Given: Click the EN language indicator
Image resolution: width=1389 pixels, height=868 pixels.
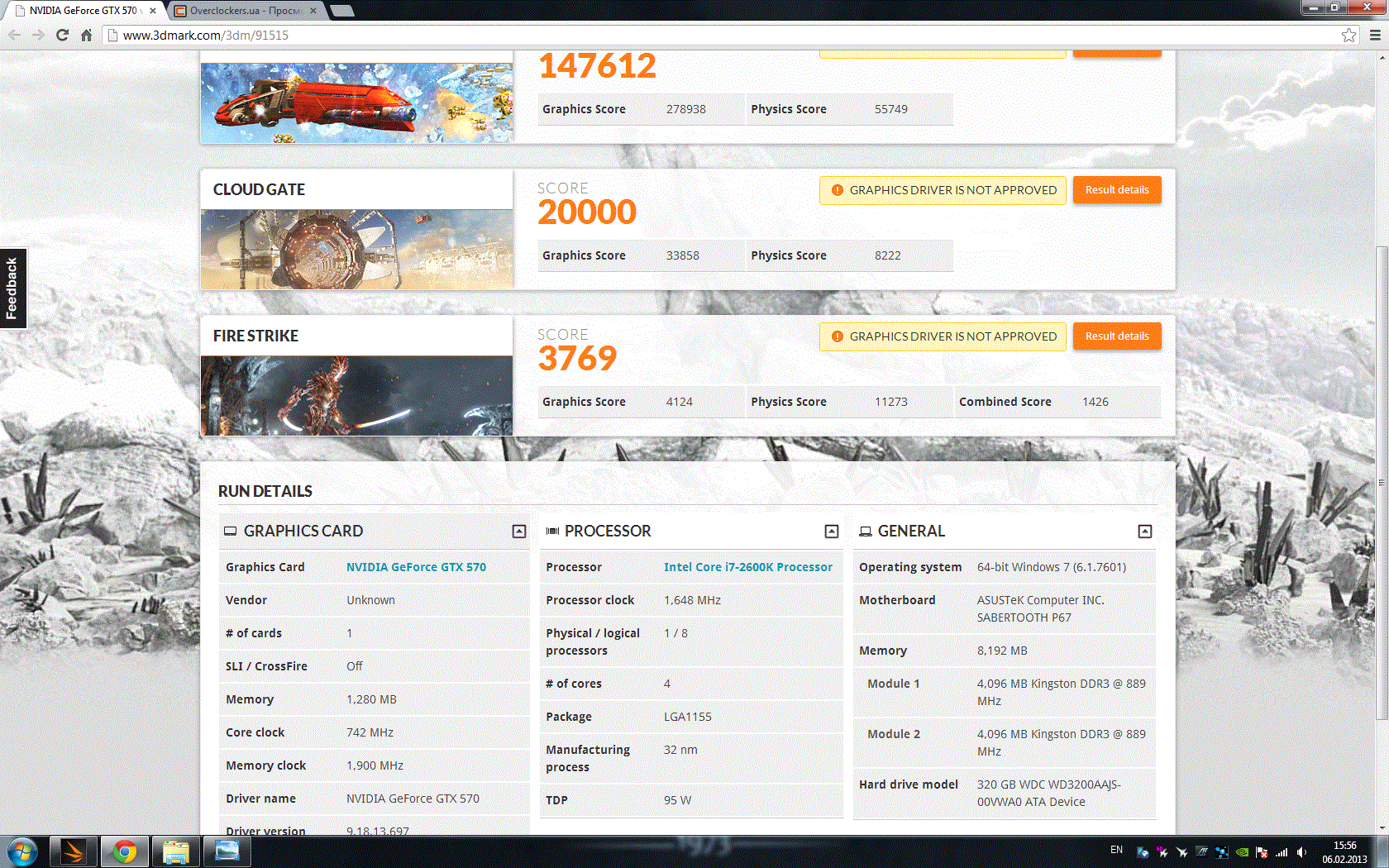Looking at the screenshot, I should (x=1116, y=850).
